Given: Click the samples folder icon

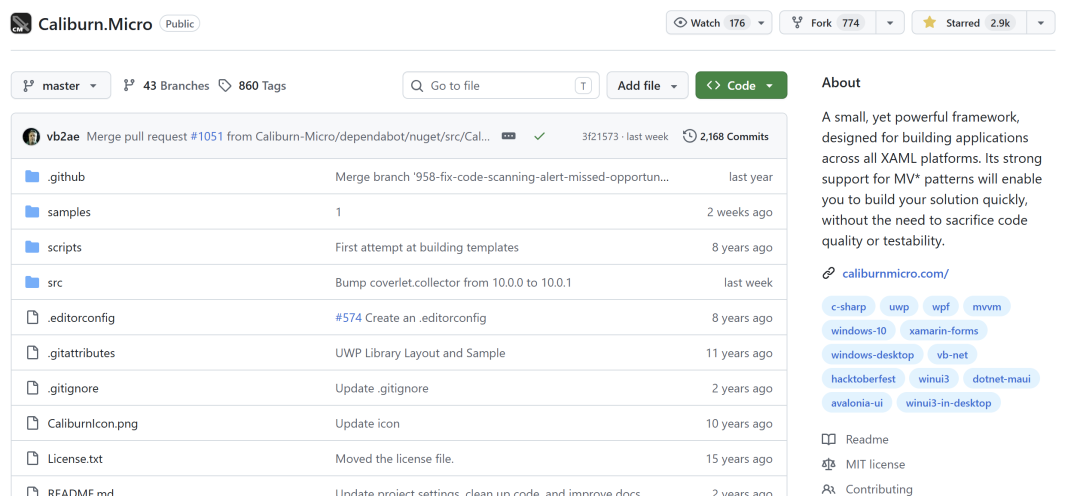Looking at the screenshot, I should [32, 211].
